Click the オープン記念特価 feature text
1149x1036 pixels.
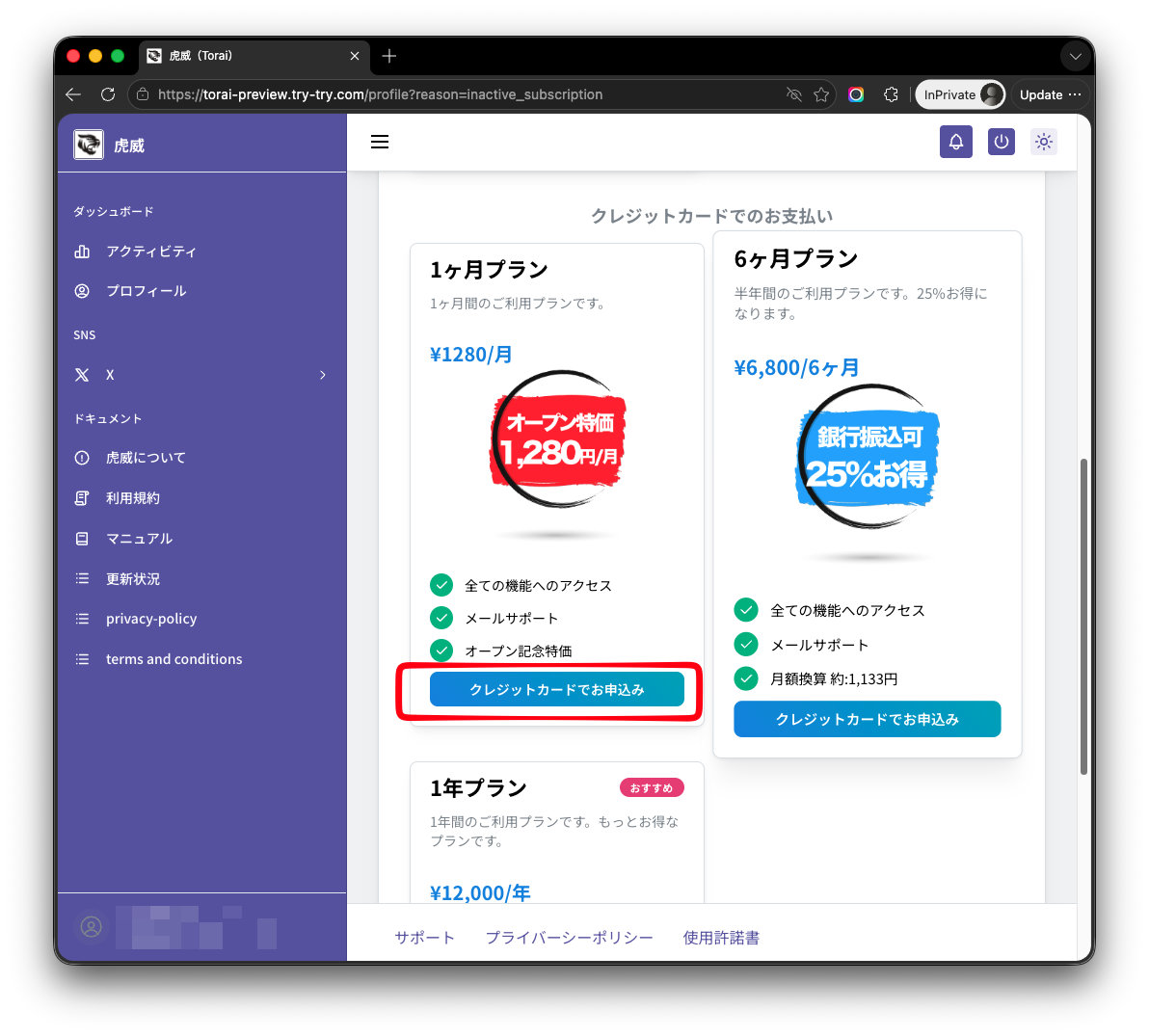click(x=519, y=651)
